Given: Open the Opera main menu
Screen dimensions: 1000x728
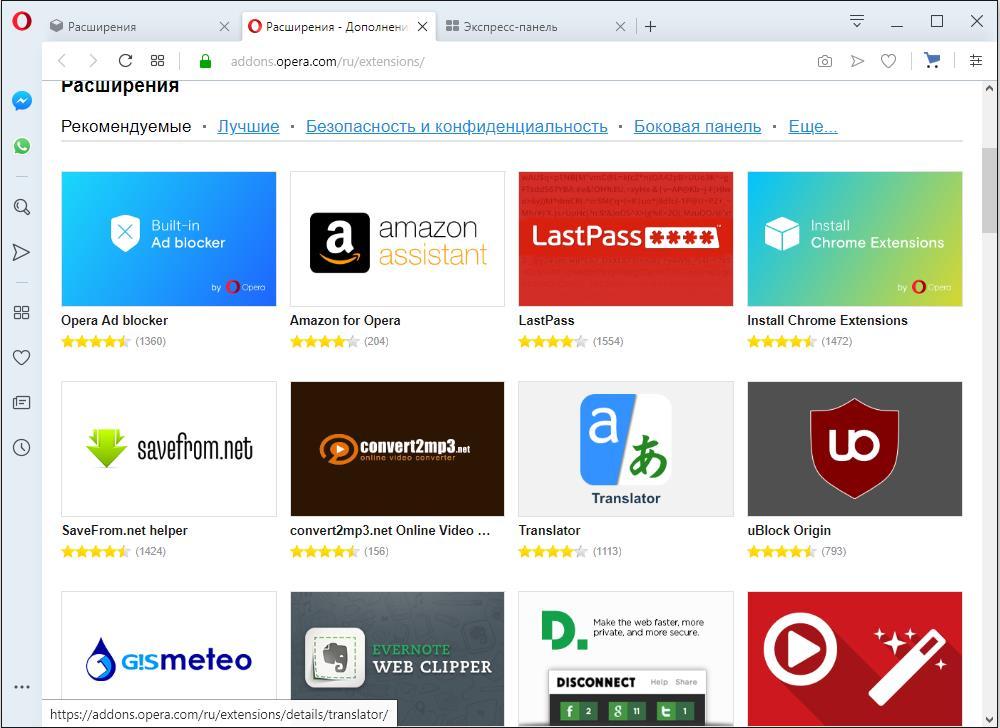Looking at the screenshot, I should (x=21, y=22).
